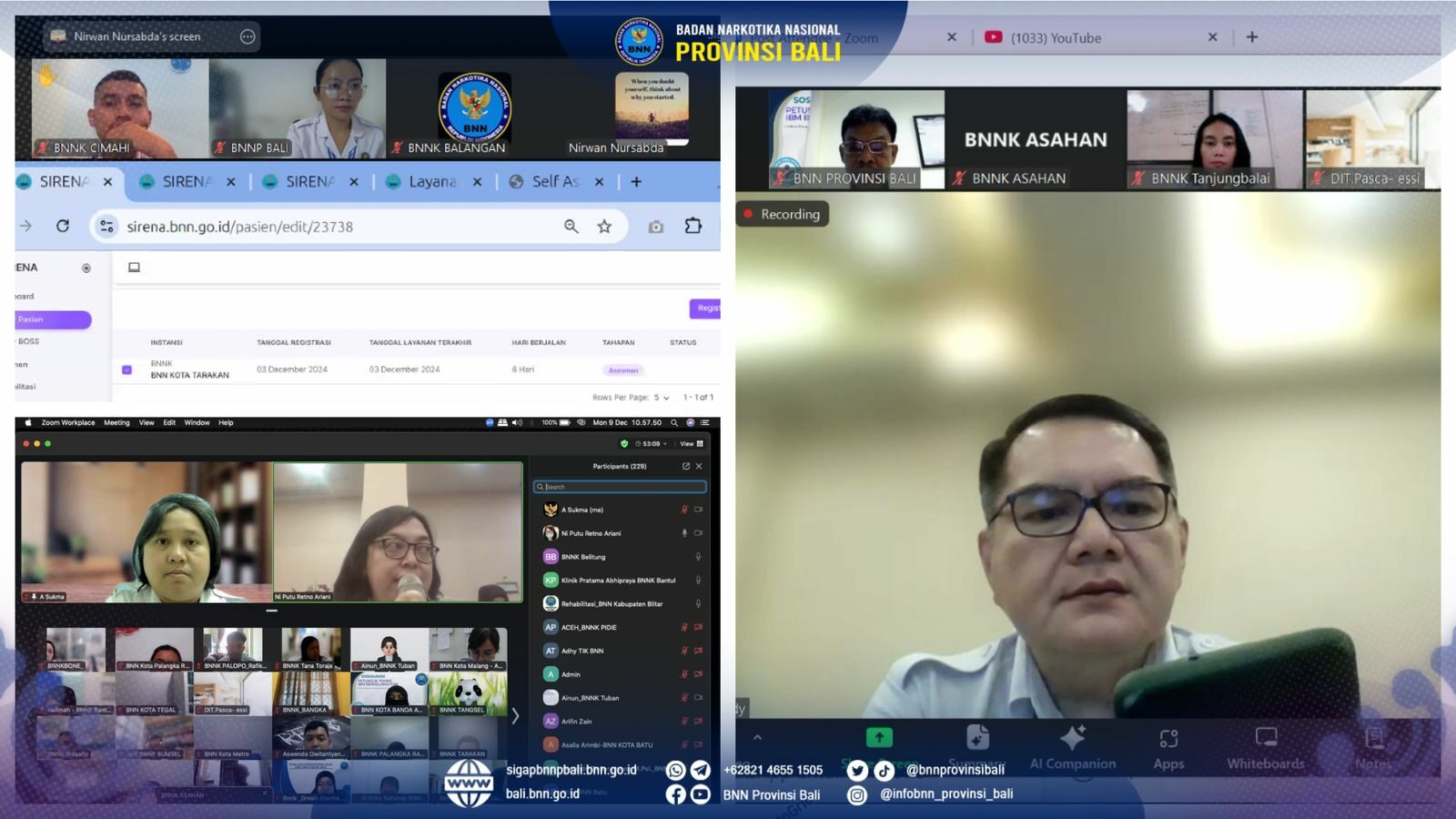Click purple Regist button
This screenshot has height=819, width=1456.
(x=705, y=308)
